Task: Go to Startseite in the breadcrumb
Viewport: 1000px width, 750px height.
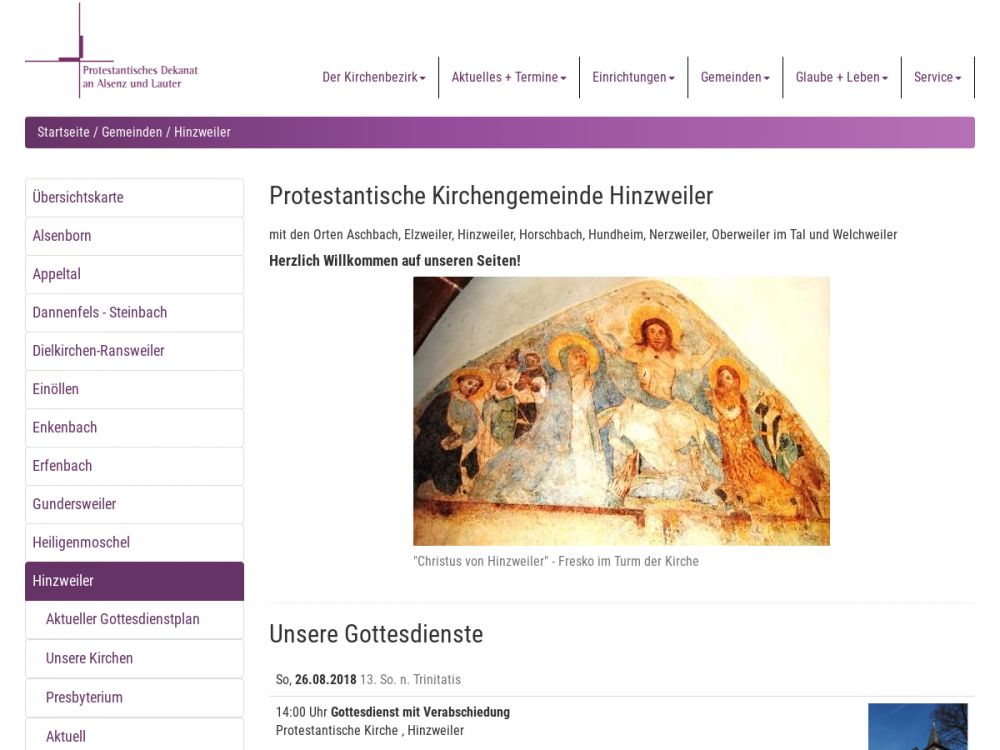Action: click(x=63, y=132)
